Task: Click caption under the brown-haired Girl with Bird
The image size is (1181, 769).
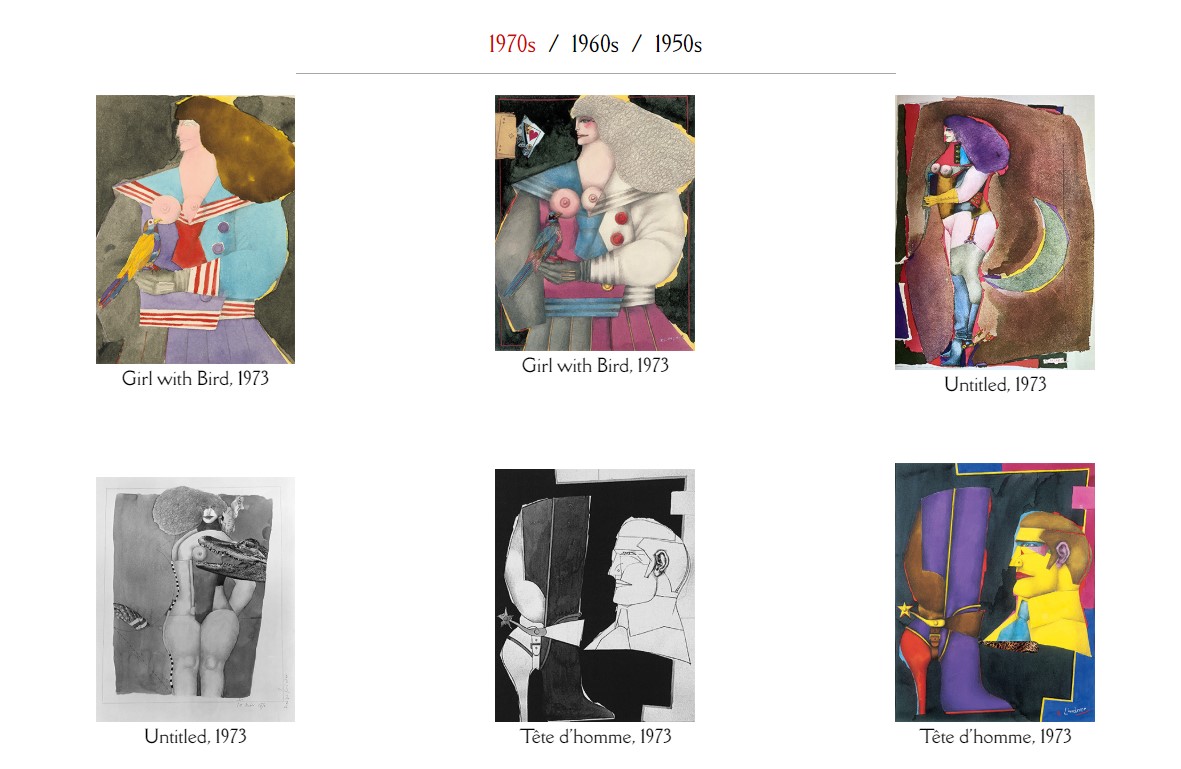Action: click(195, 378)
